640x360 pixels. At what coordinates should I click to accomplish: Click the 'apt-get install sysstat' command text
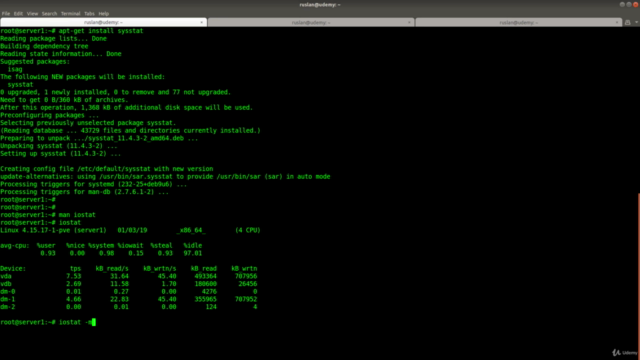101,31
